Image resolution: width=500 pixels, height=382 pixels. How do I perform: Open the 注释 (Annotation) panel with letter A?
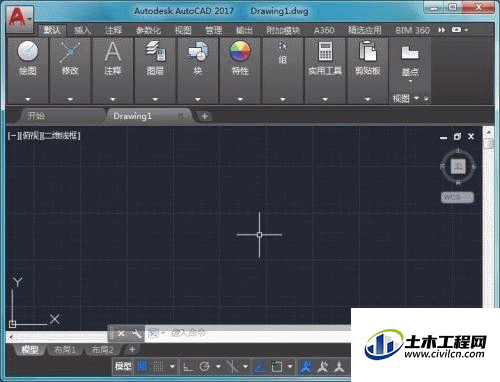113,57
